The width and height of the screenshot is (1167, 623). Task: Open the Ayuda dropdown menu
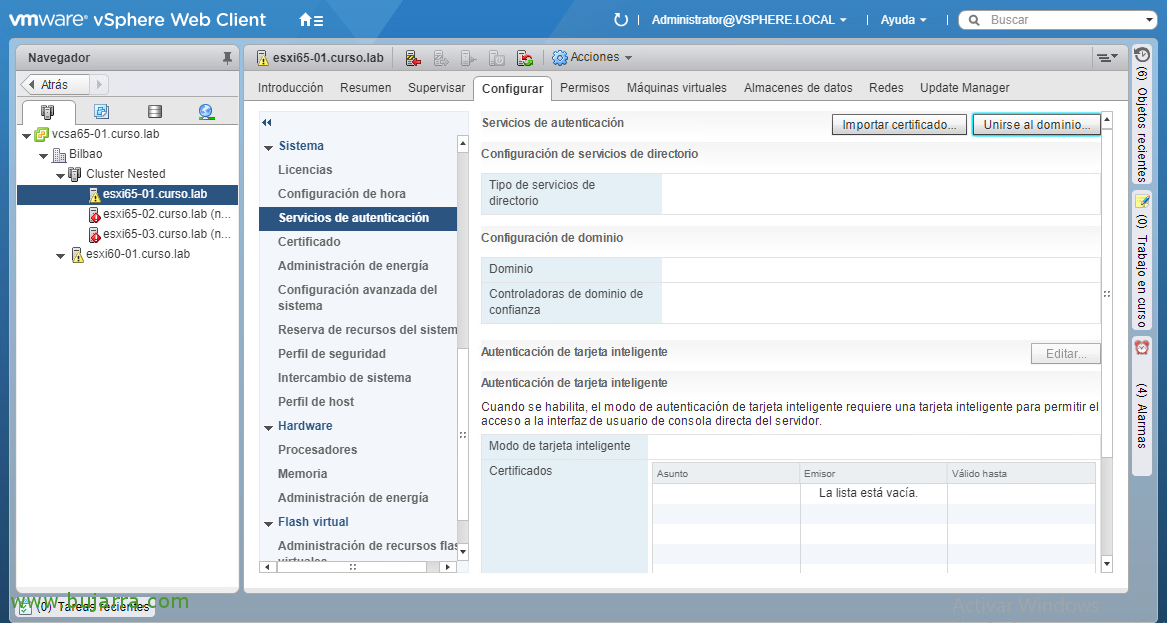point(904,20)
